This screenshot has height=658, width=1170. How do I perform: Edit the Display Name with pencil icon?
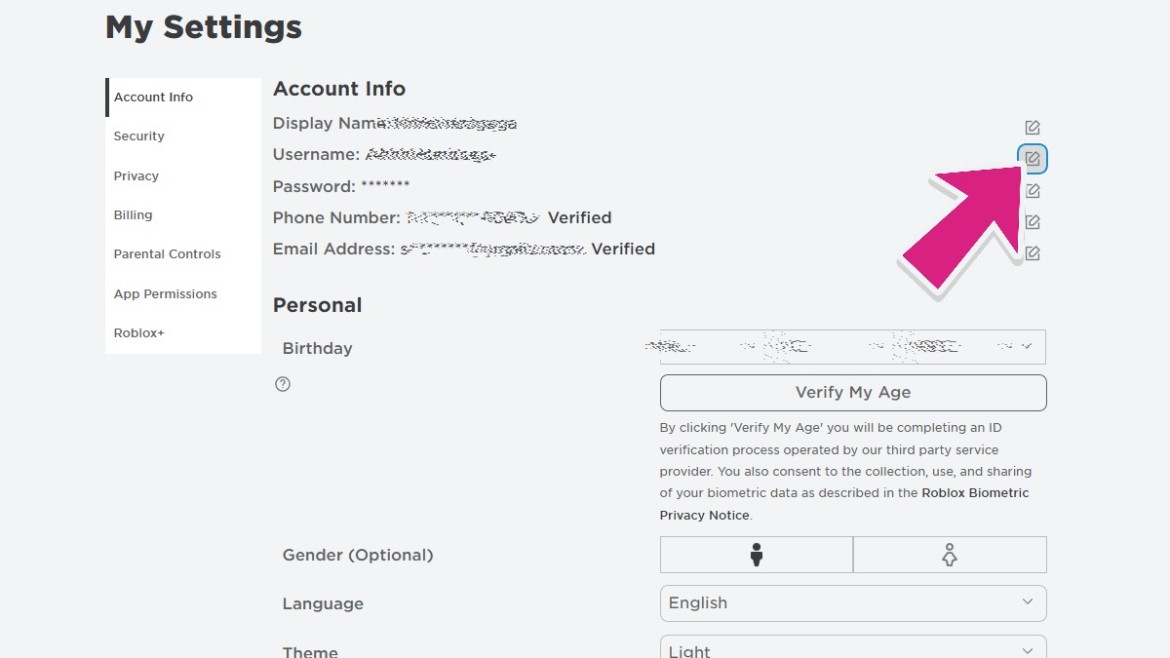(x=1032, y=128)
